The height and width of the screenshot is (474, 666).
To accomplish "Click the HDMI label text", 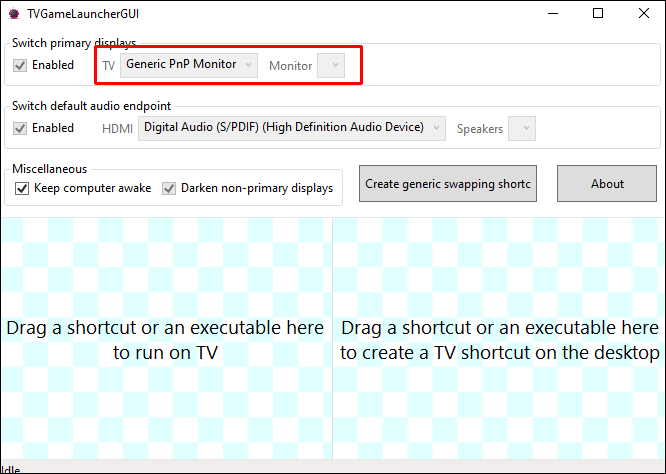I will tap(117, 129).
